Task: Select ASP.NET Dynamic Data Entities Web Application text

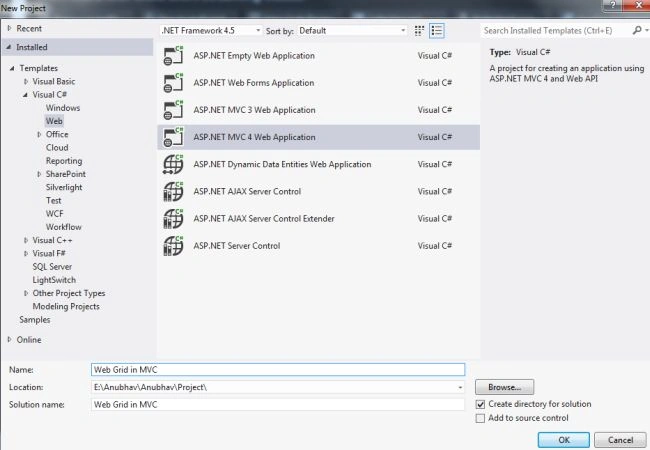Action: click(282, 165)
